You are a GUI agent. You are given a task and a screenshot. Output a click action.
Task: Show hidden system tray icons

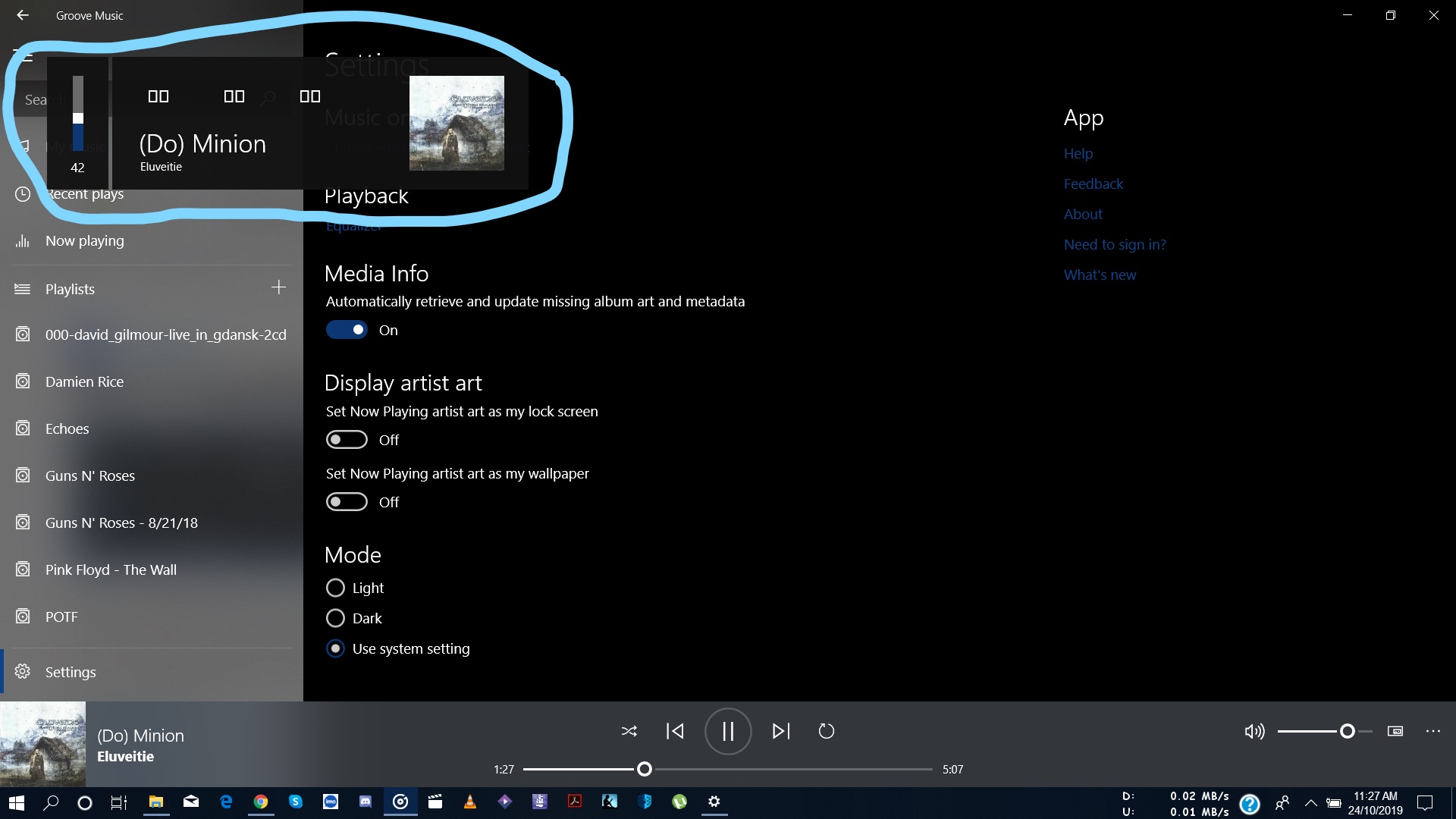[x=1310, y=802]
